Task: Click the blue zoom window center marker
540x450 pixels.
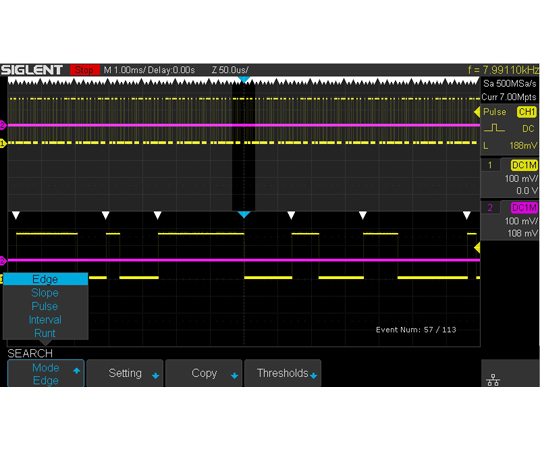Action: pos(244,215)
